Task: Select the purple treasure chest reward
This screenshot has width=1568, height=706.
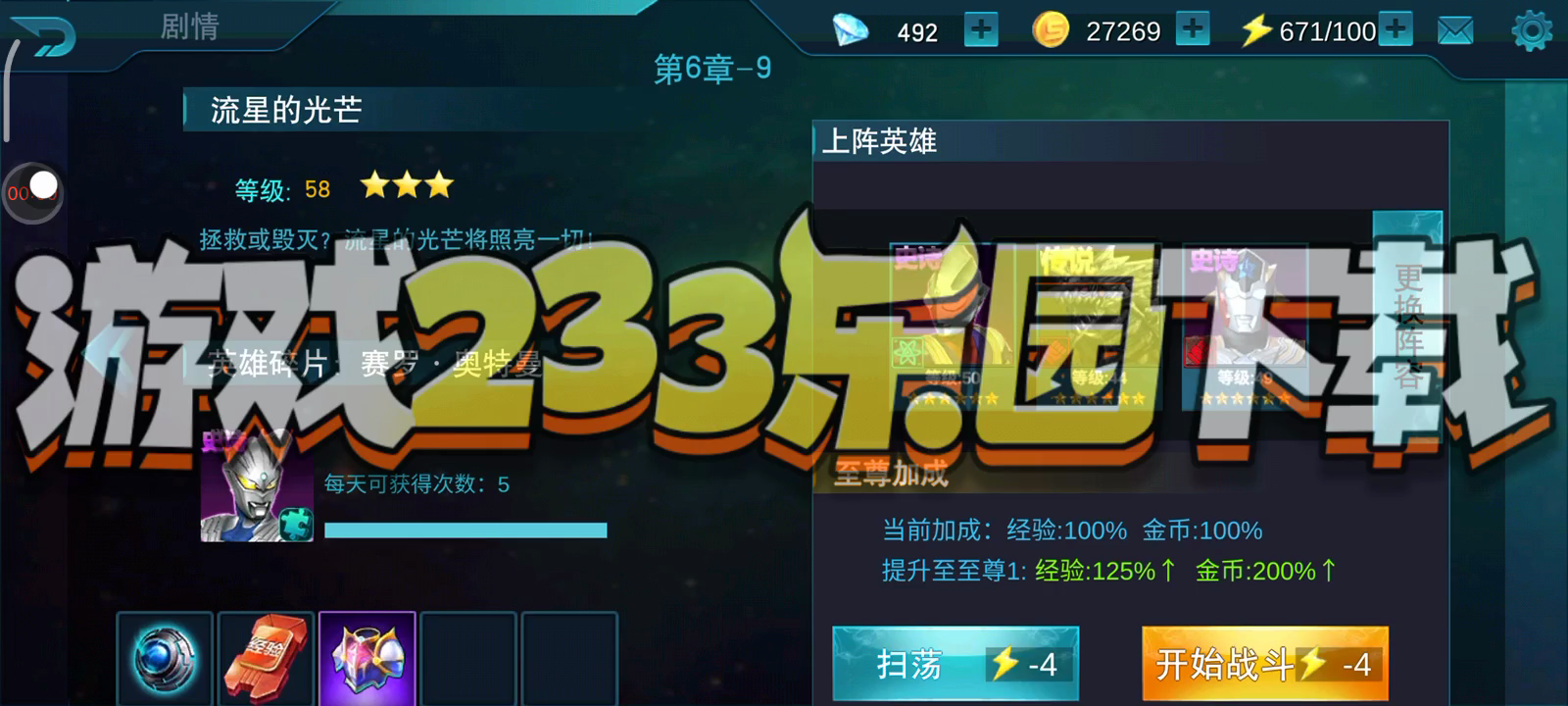Action: click(367, 658)
